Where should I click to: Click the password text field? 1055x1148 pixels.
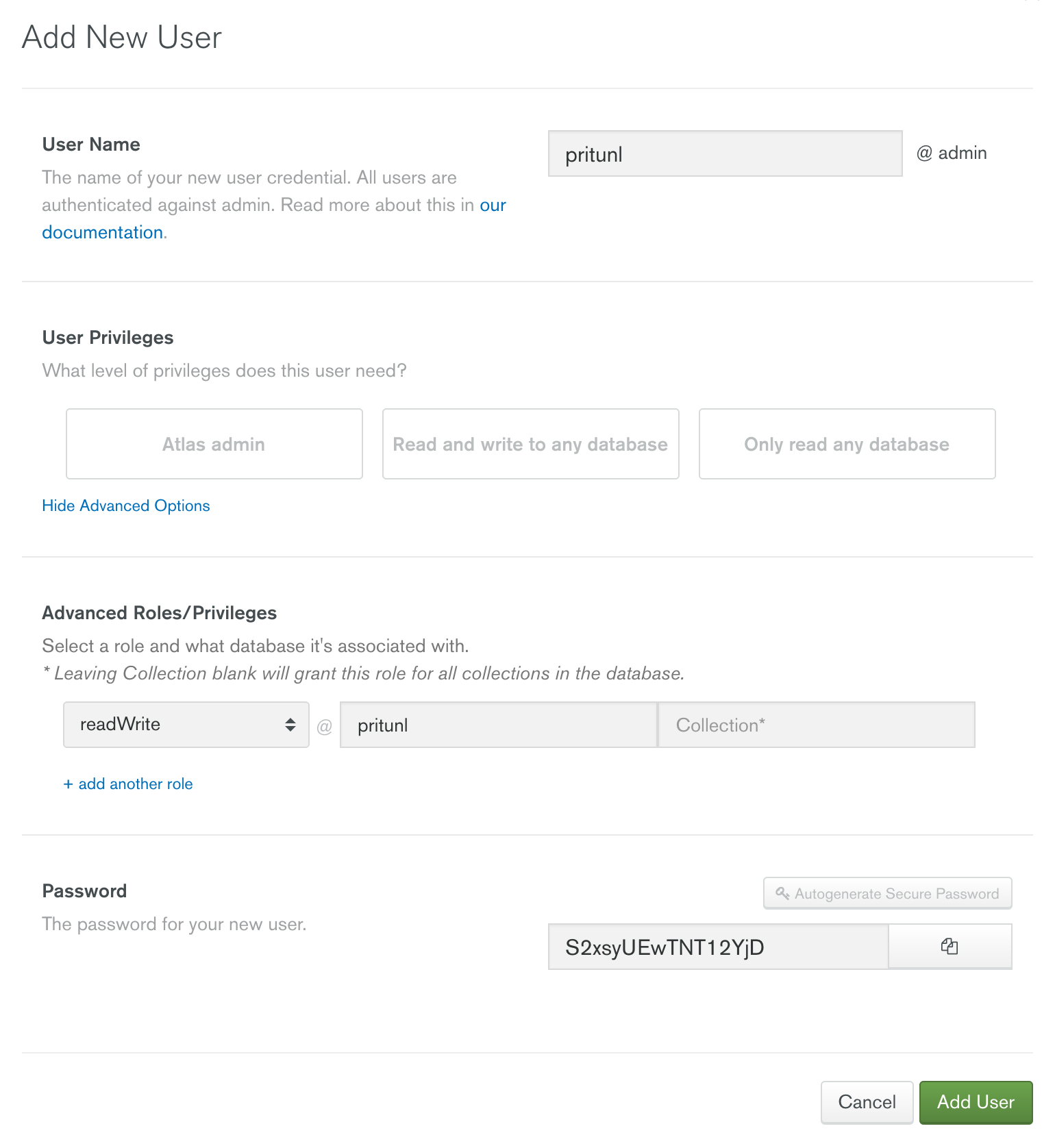click(x=718, y=947)
